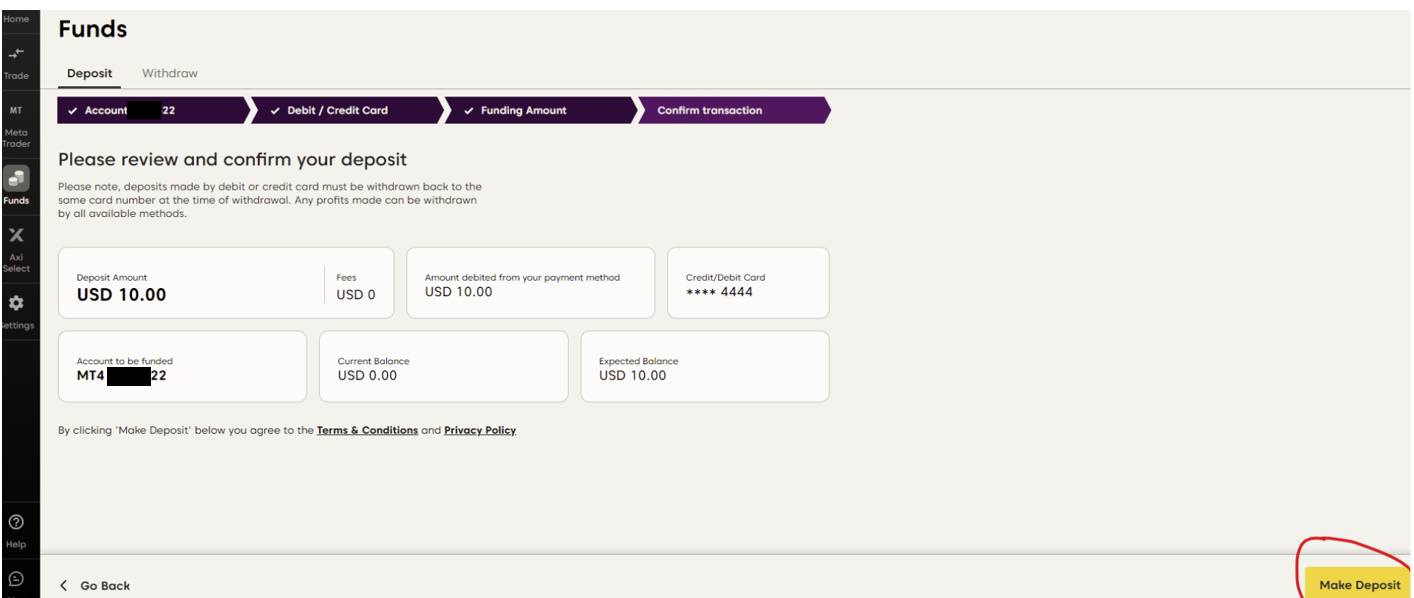Return to the Account step
Image resolution: width=1414 pixels, height=598 pixels.
point(150,110)
